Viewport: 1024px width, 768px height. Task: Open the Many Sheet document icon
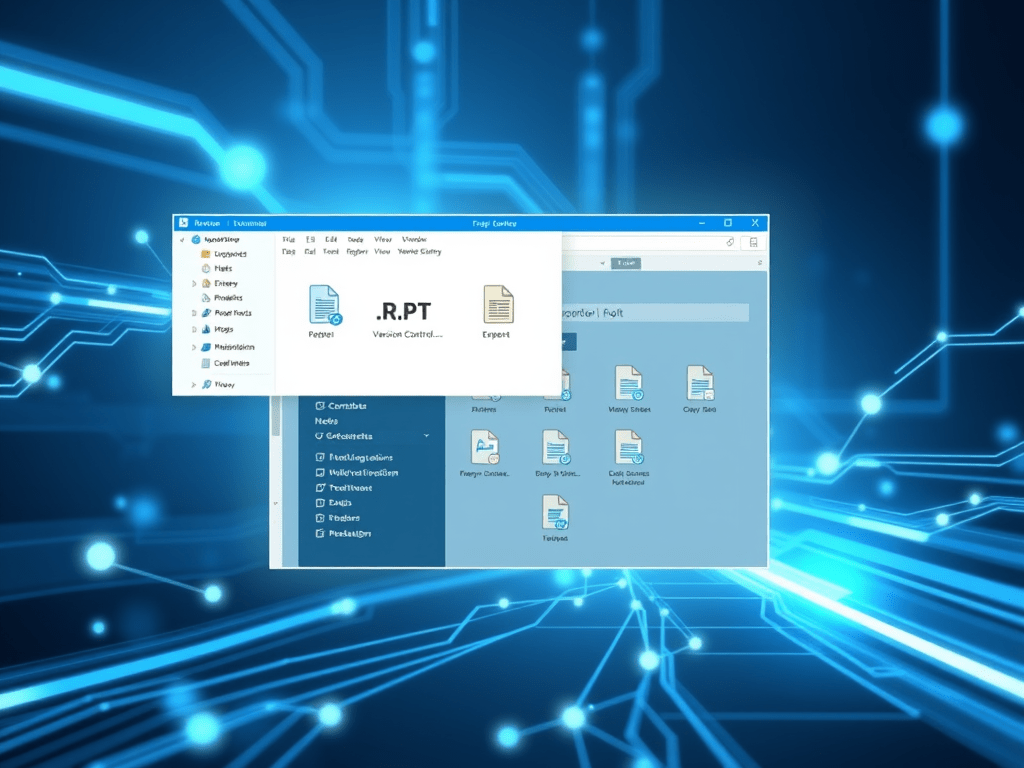(628, 382)
